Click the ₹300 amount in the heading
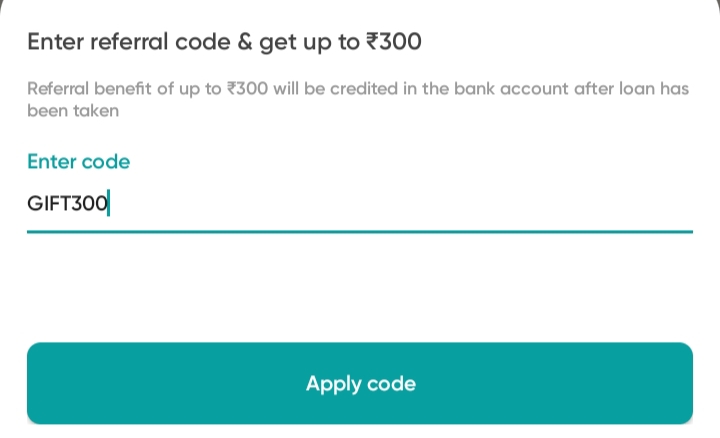This screenshot has width=720, height=438. click(394, 41)
